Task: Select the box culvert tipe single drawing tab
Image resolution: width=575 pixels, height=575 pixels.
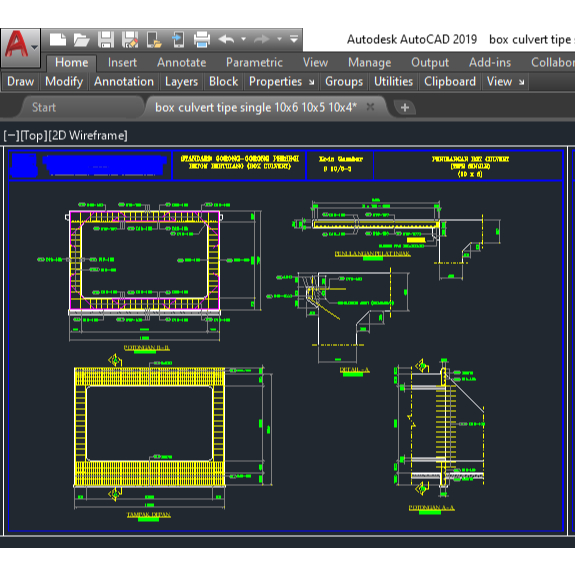Action: tap(256, 107)
